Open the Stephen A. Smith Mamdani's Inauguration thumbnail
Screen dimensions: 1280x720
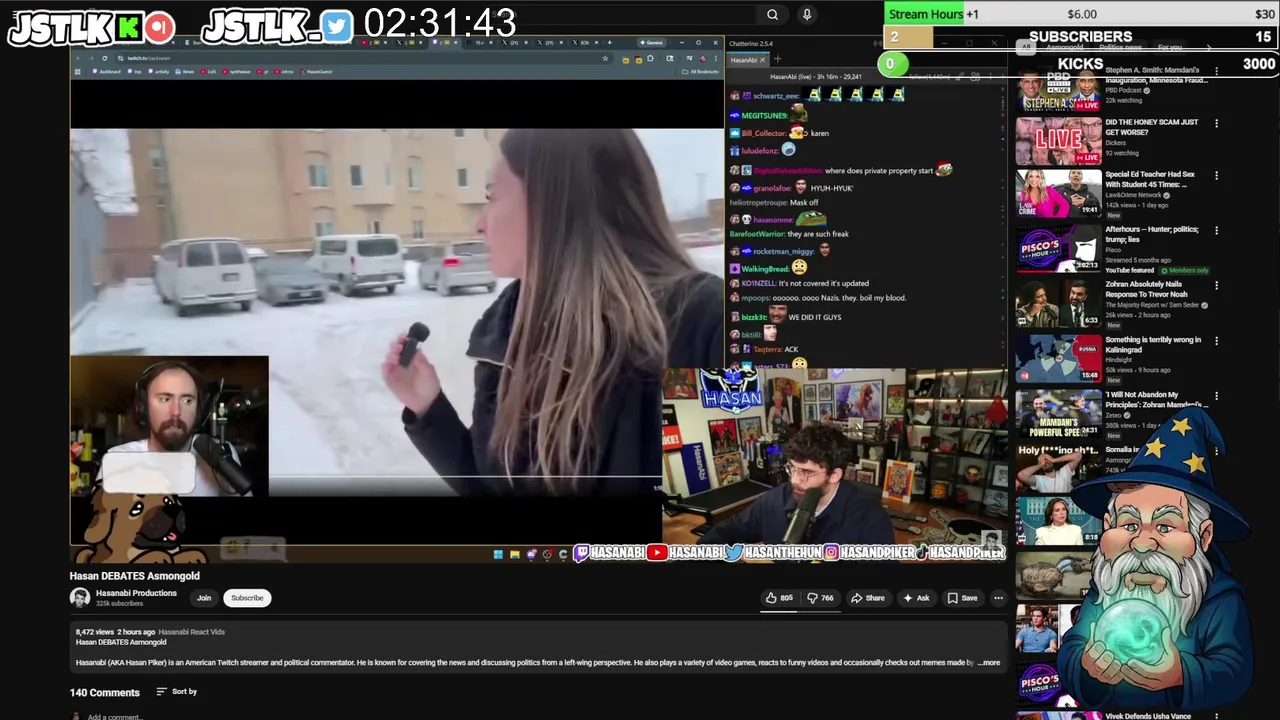(1058, 90)
